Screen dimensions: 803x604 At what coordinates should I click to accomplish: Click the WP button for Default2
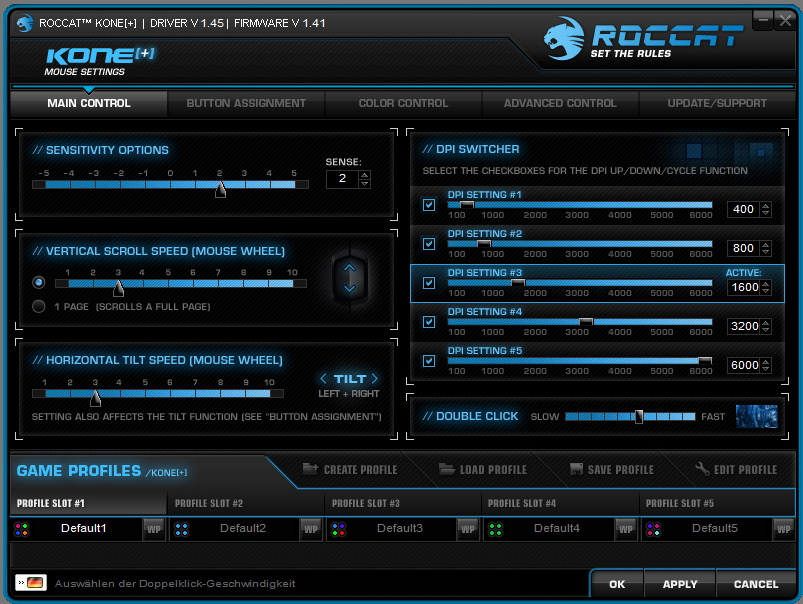pos(311,529)
